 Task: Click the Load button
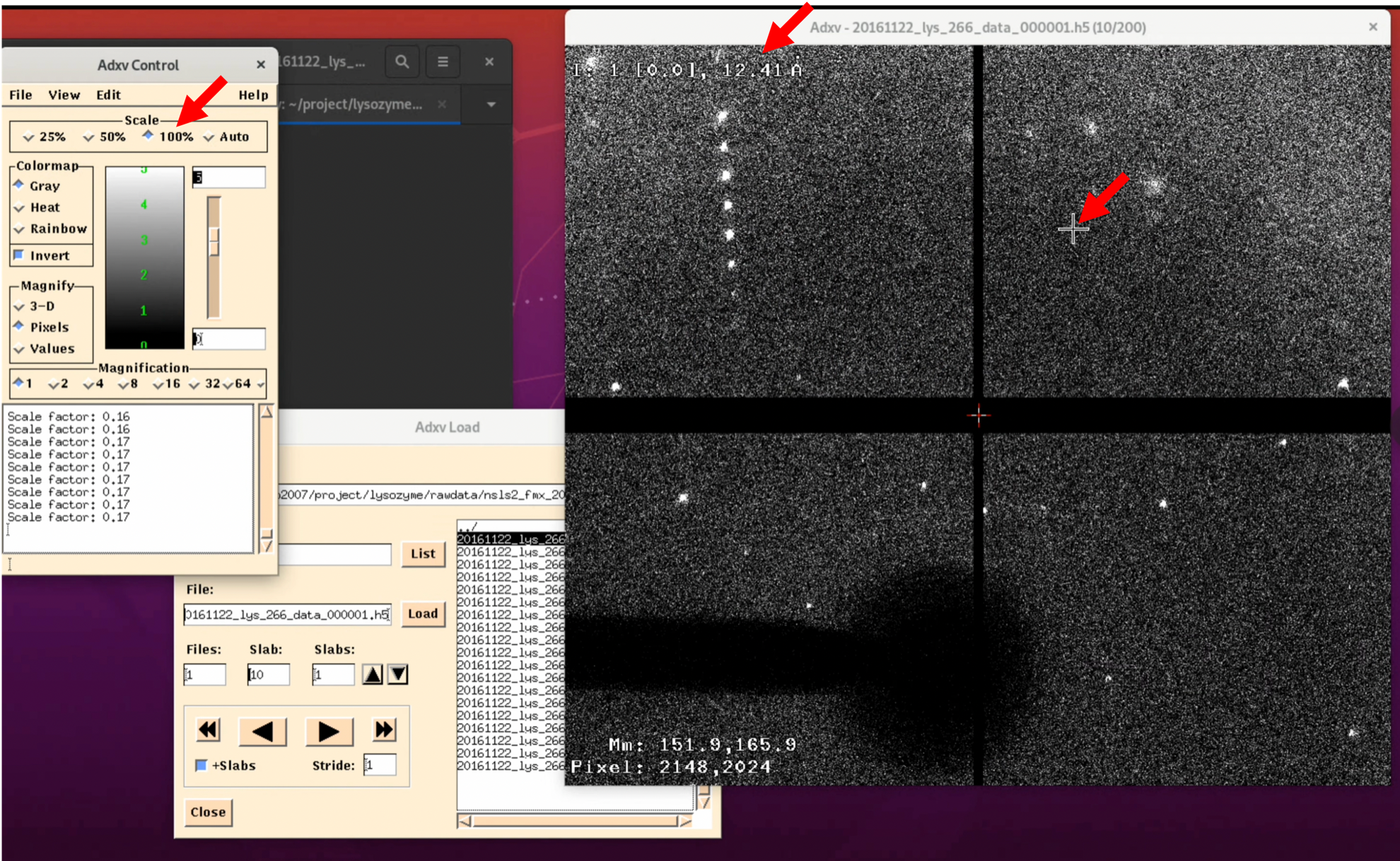point(422,613)
